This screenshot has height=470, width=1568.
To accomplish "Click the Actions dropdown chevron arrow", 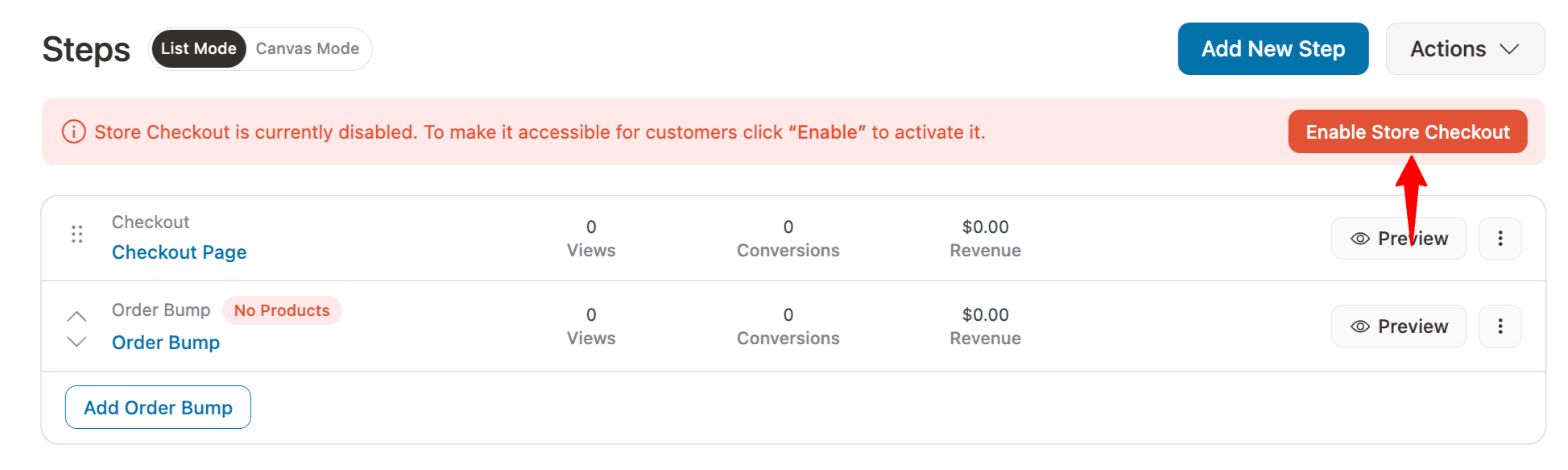I will click(1509, 49).
